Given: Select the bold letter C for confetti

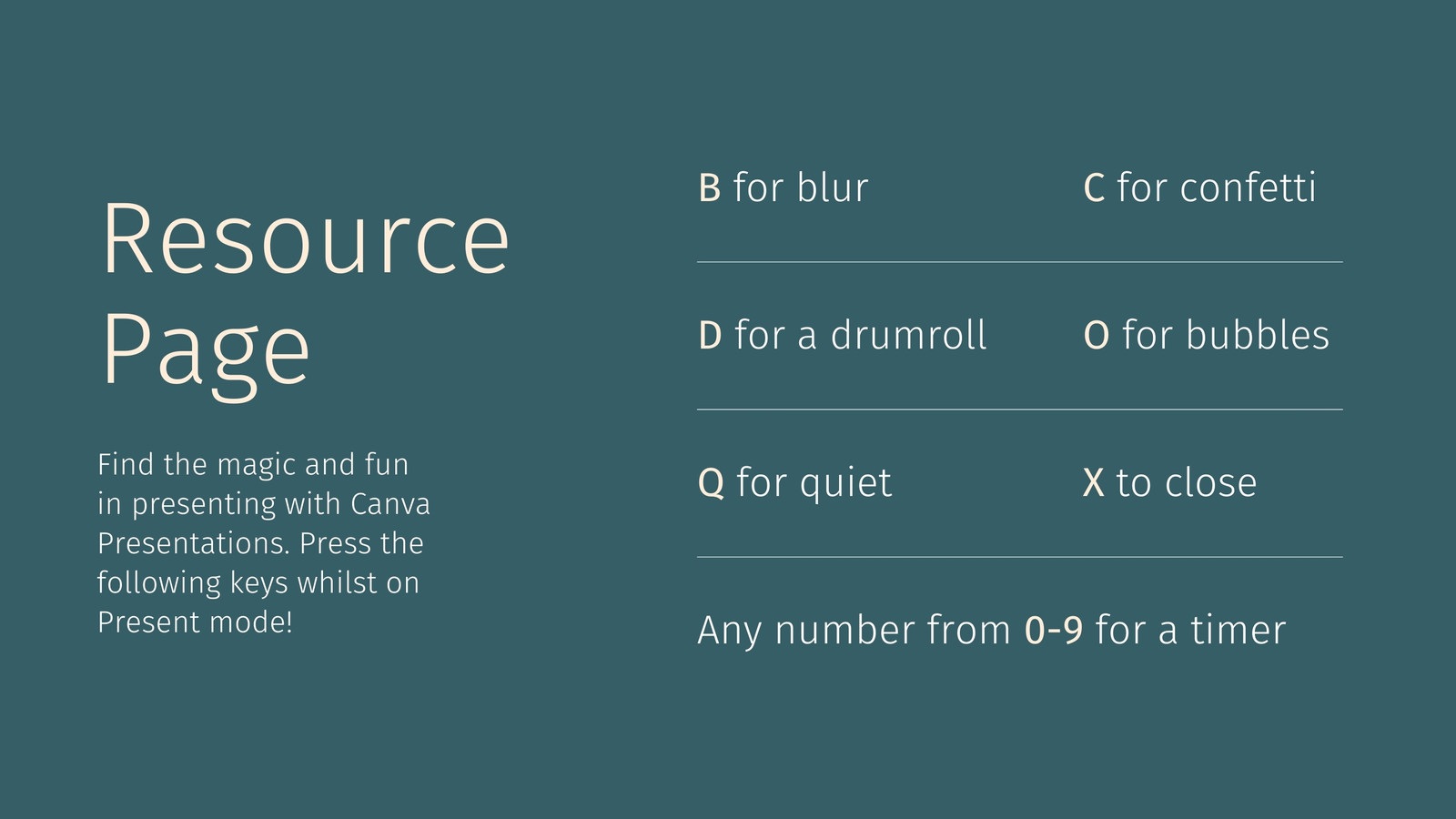Looking at the screenshot, I should point(1094,188).
